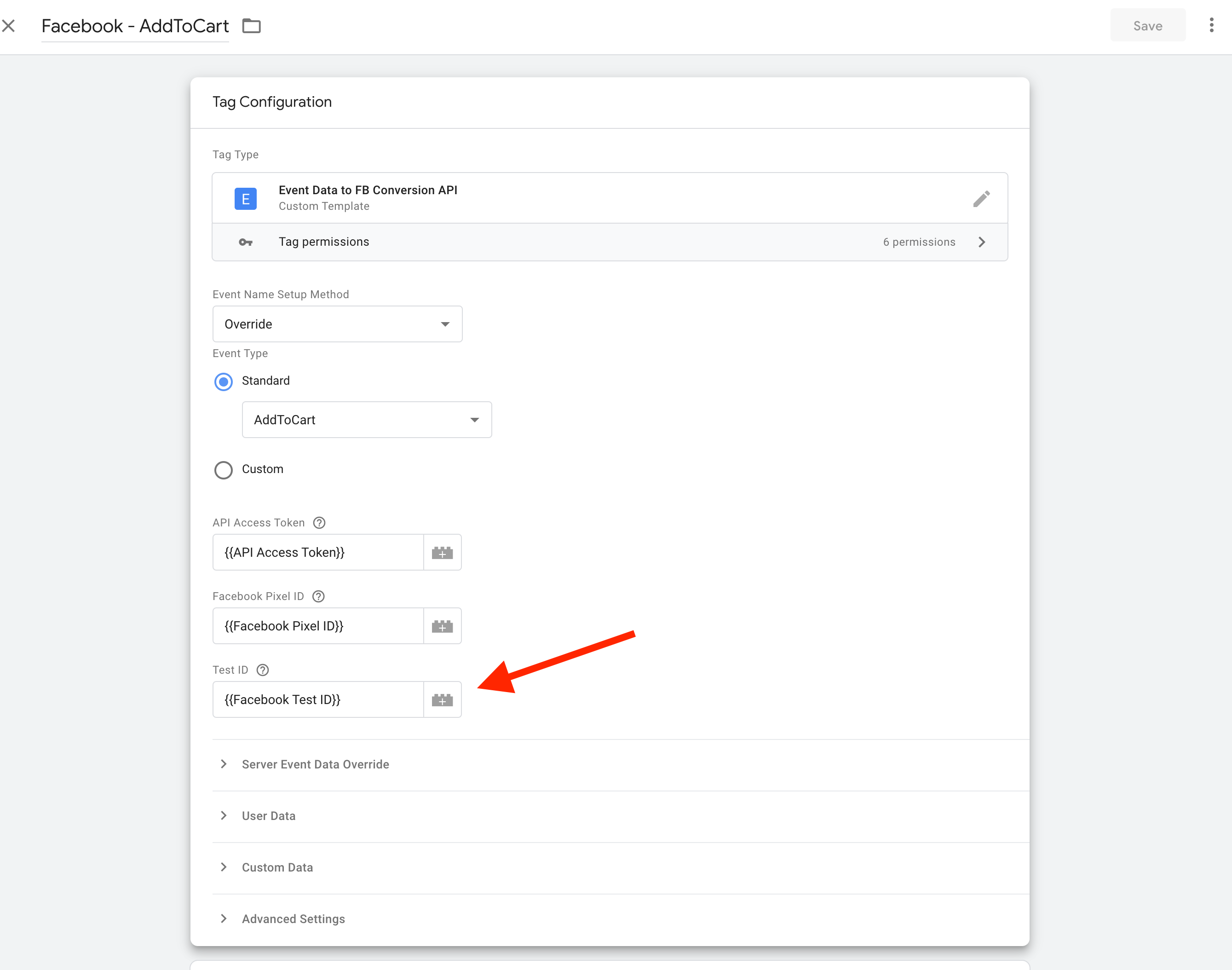
Task: Open the API Access Token help tooltip
Action: click(320, 522)
